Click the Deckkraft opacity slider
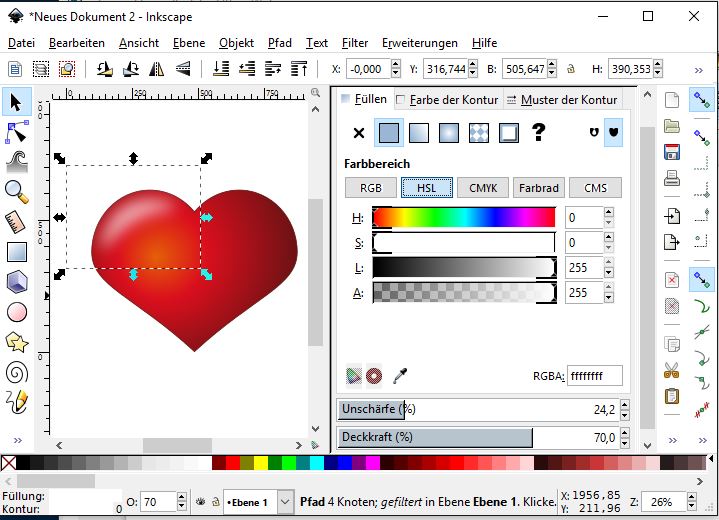This screenshot has height=520, width=719. pos(478,437)
